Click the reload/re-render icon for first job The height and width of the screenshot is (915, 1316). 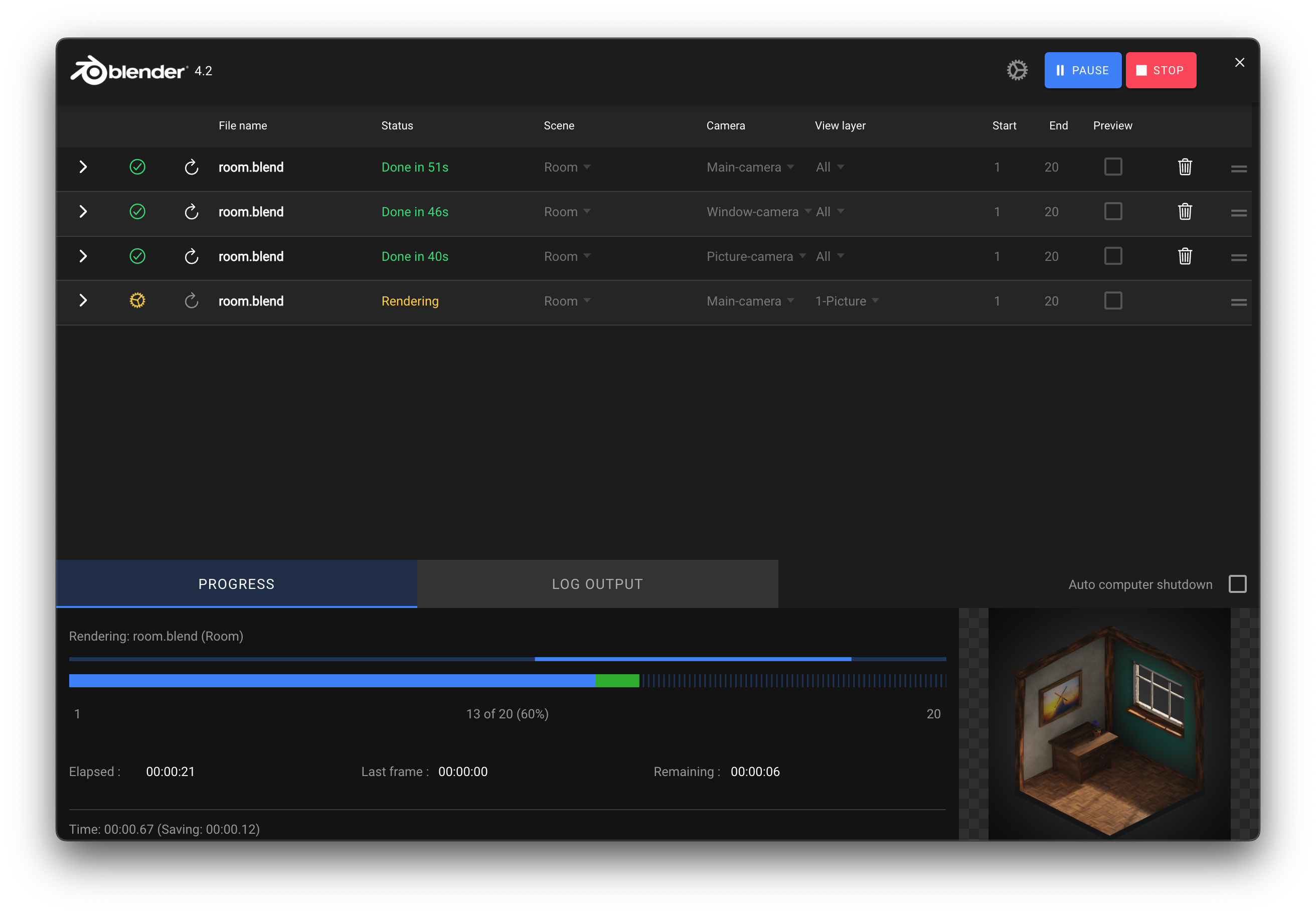[191, 167]
